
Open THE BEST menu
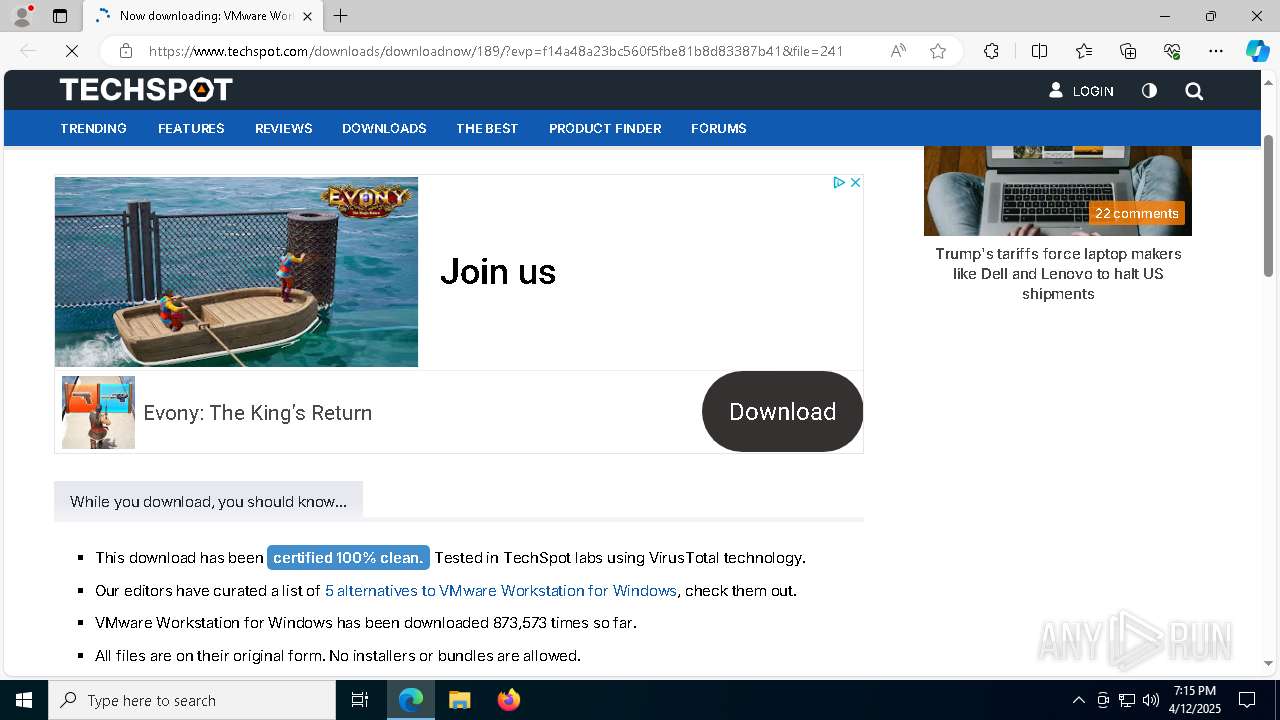pyautogui.click(x=487, y=128)
